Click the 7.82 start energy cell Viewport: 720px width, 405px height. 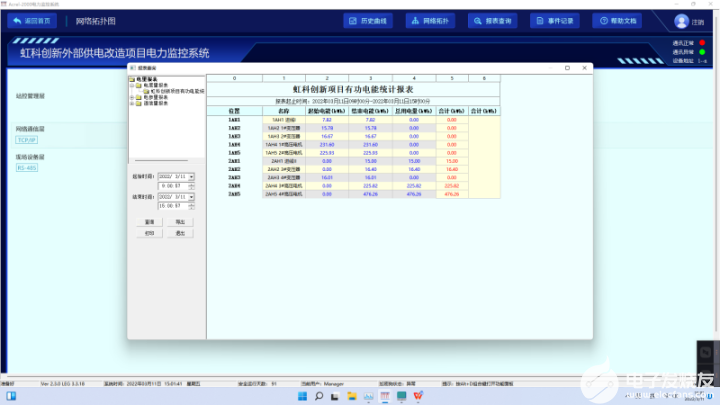(327, 120)
